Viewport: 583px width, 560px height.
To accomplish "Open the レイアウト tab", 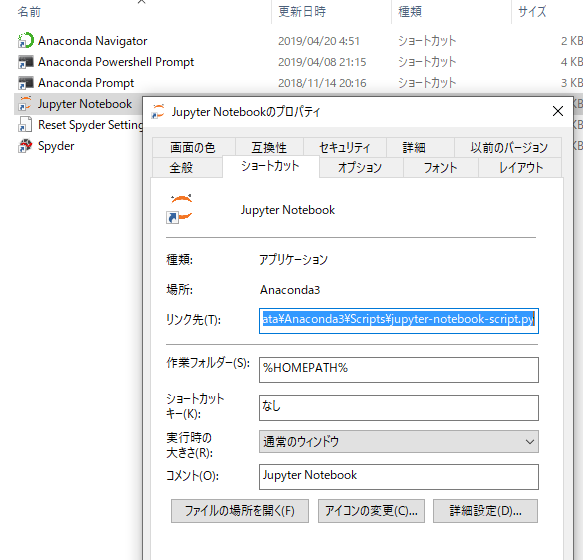I will 521,168.
